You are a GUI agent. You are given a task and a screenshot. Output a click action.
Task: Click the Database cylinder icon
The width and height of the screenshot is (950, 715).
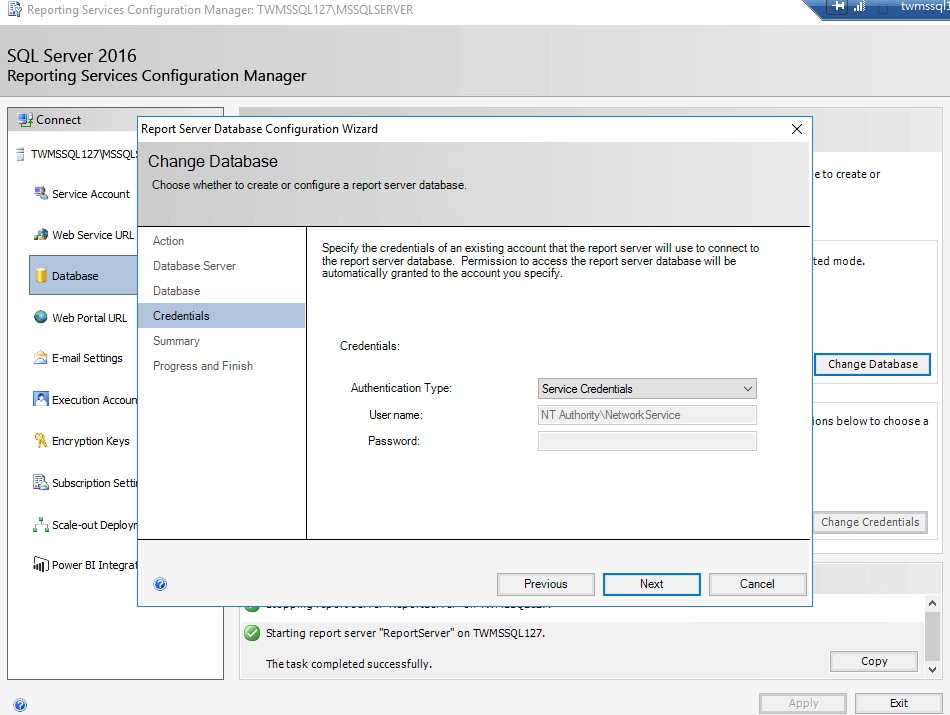[41, 276]
